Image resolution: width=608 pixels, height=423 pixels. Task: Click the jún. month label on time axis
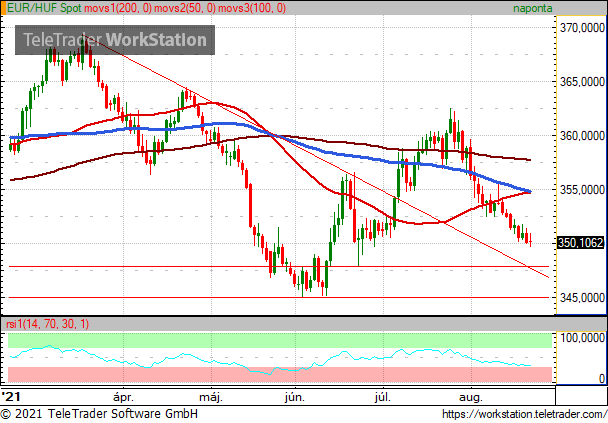(x=295, y=397)
